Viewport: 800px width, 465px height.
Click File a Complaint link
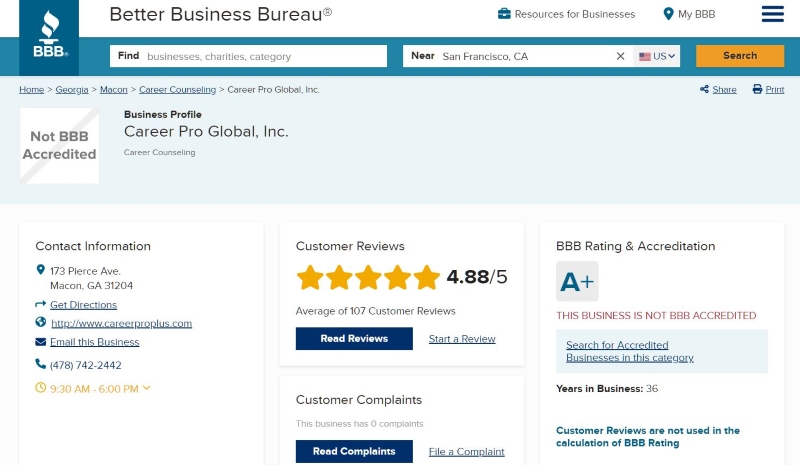point(467,452)
